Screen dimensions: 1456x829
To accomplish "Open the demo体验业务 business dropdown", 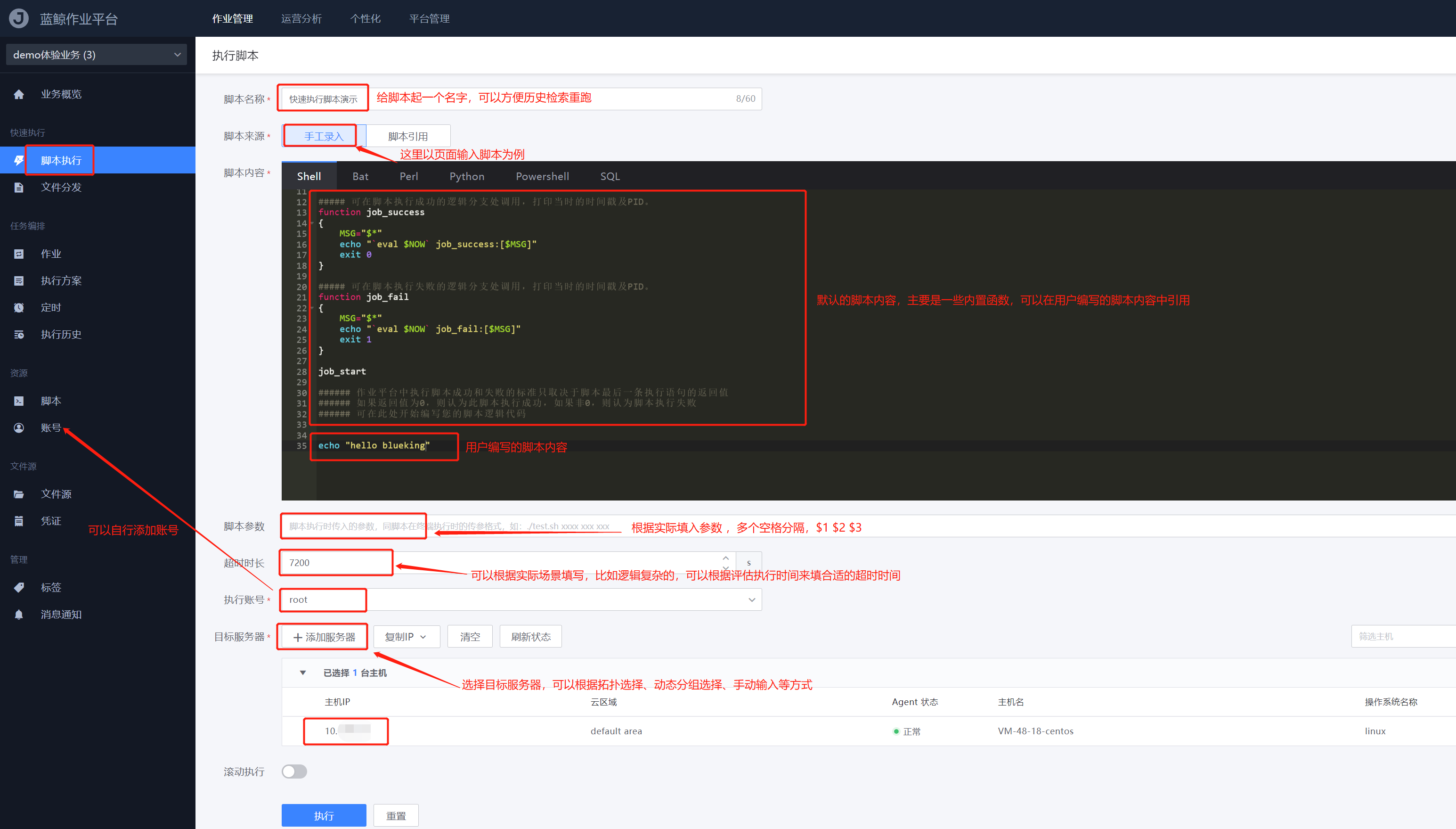I will click(96, 55).
